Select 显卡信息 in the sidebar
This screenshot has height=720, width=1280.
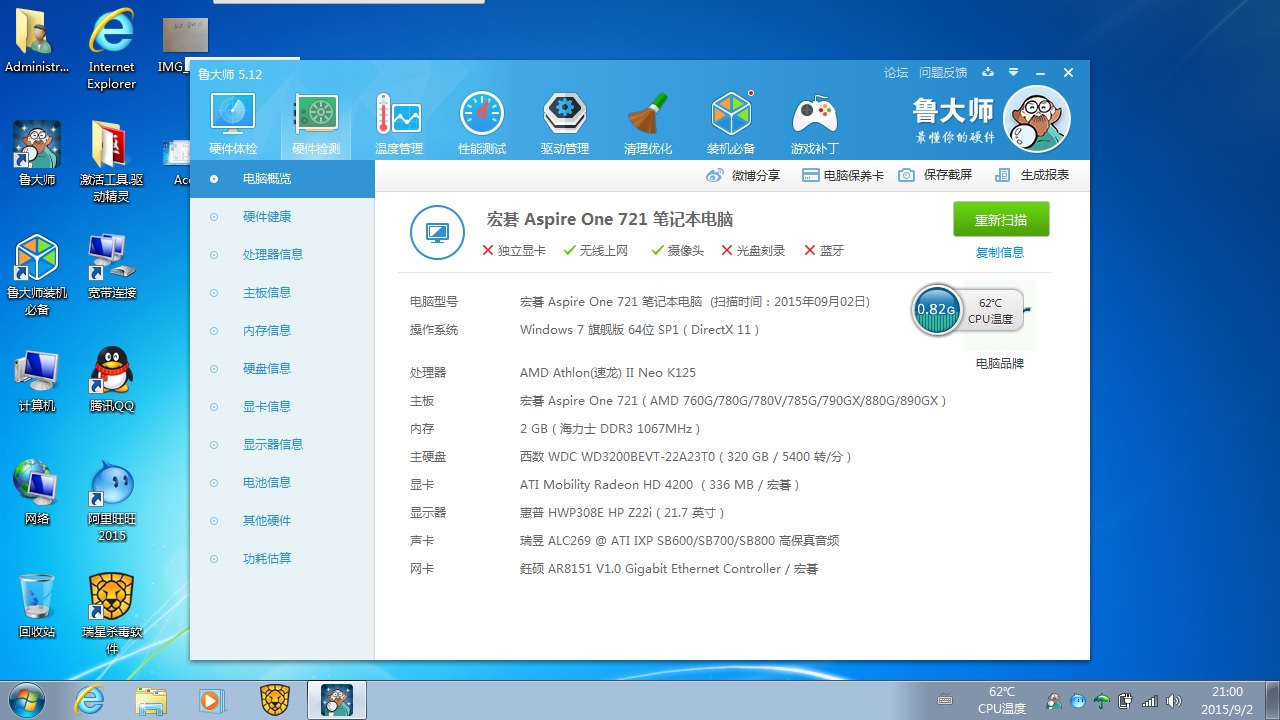[282, 407]
